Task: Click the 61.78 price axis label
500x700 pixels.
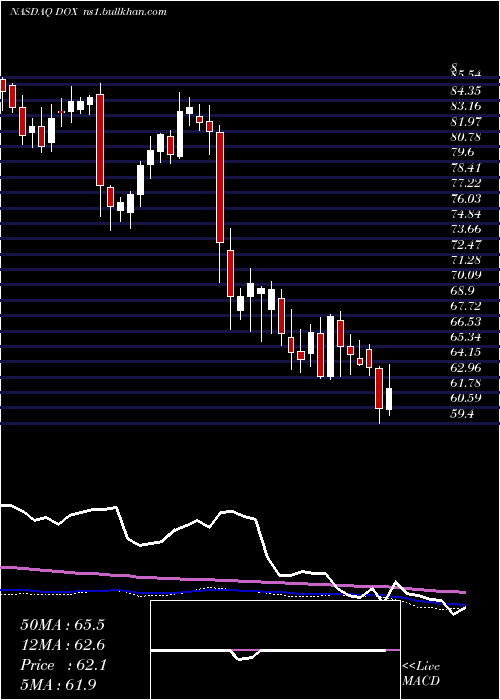Action: [x=466, y=383]
